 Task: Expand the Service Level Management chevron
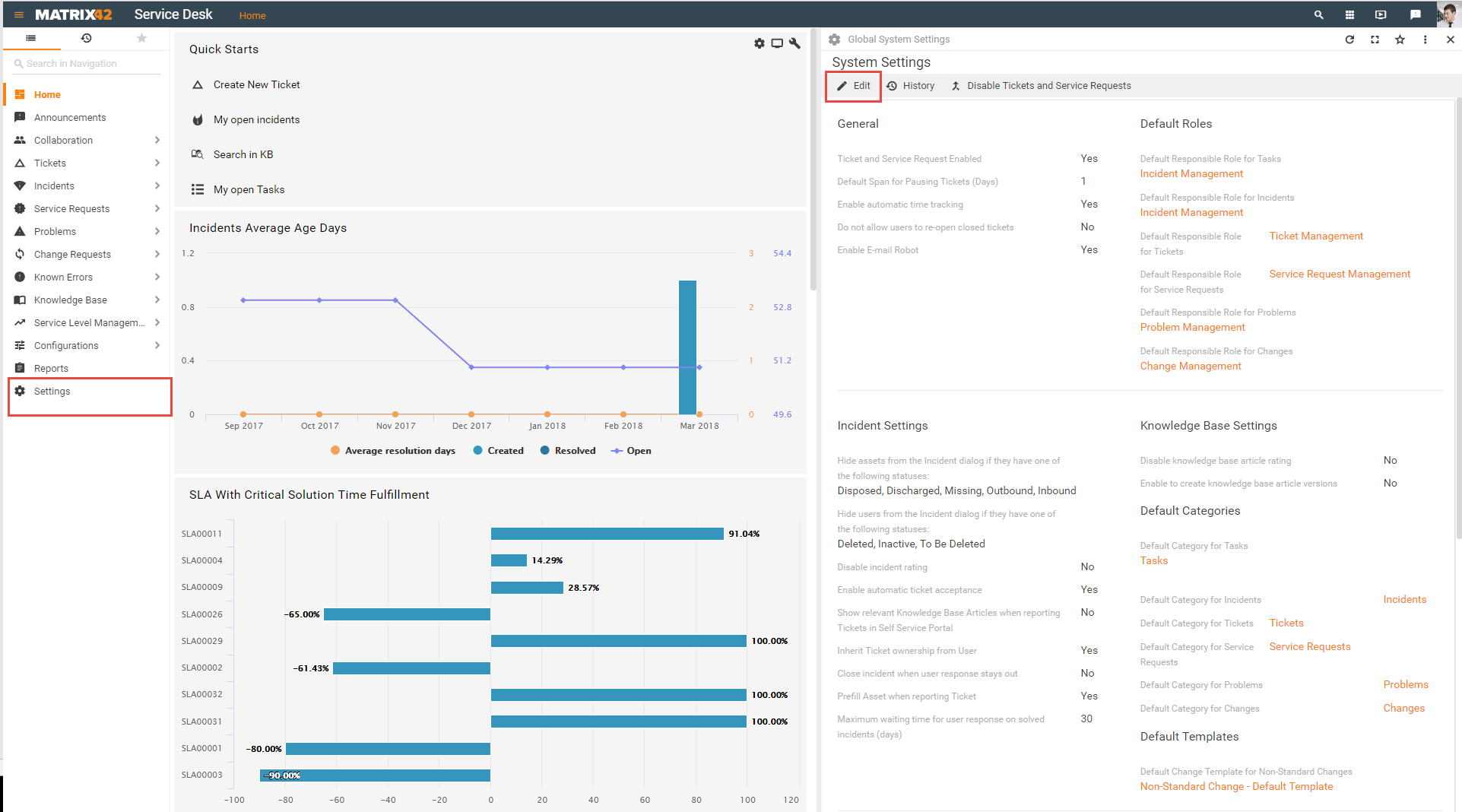click(157, 322)
